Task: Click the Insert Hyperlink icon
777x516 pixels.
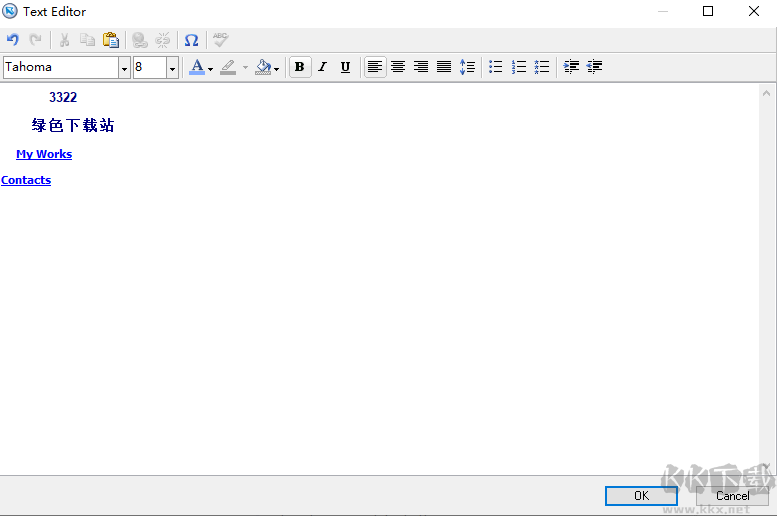Action: [x=140, y=40]
